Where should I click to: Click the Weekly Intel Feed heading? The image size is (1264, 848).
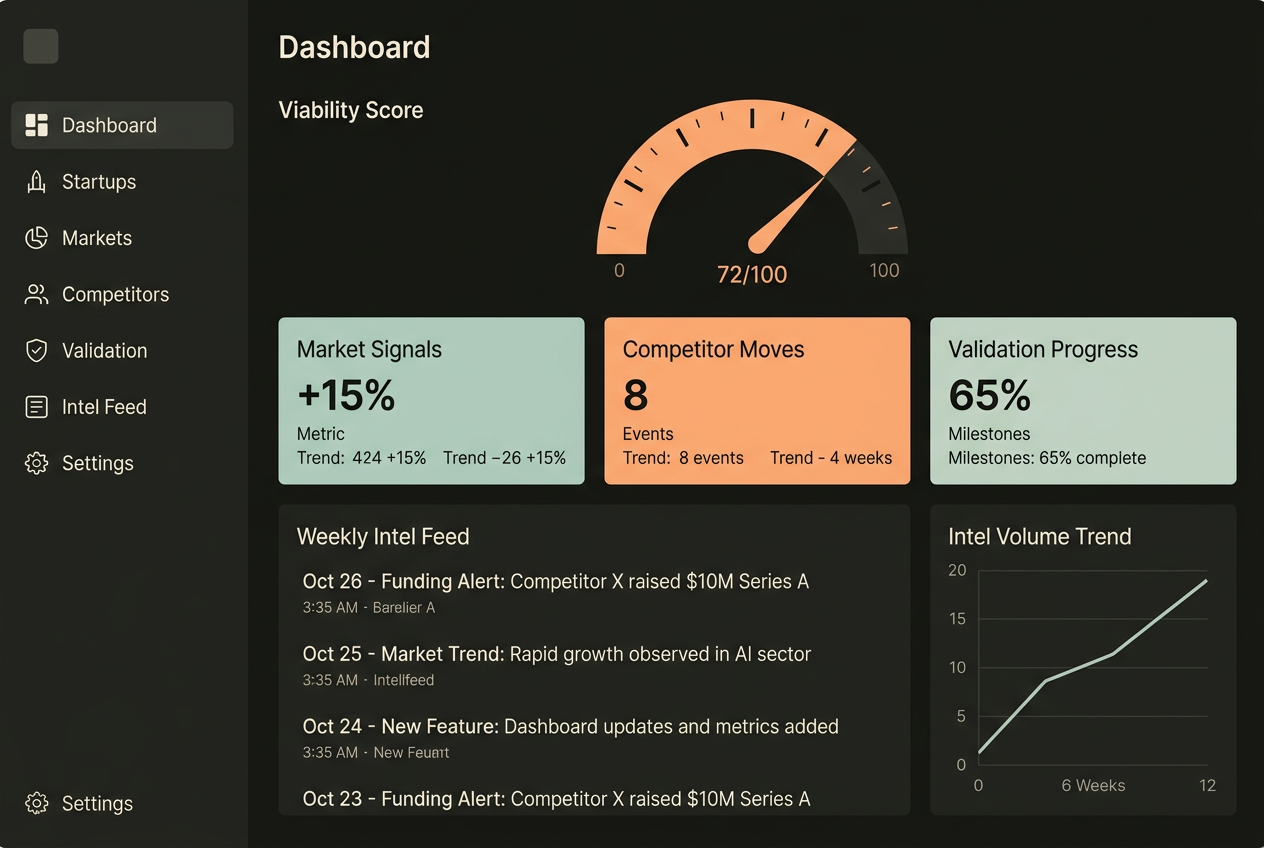point(383,537)
